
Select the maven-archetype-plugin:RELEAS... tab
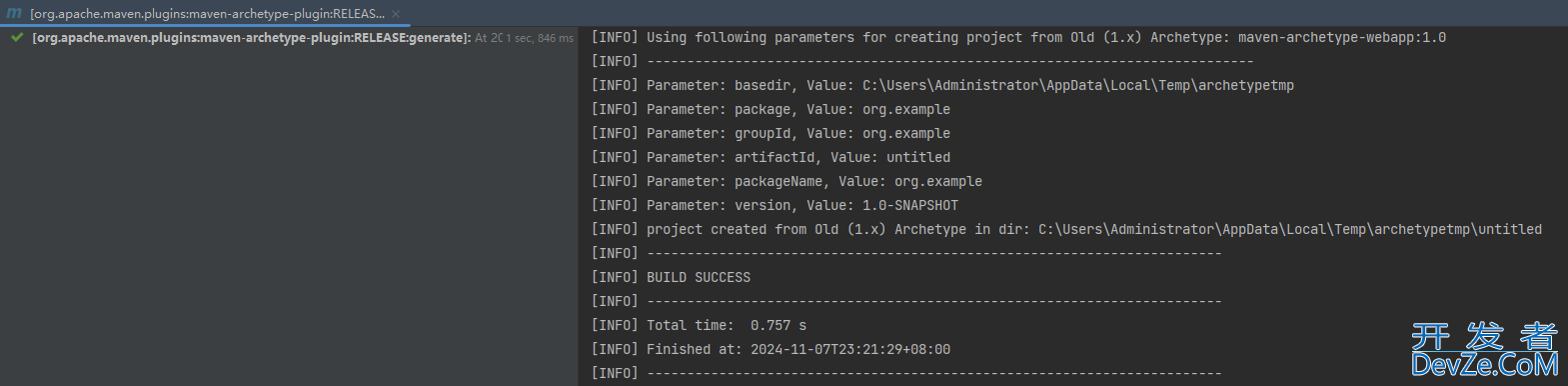click(x=207, y=14)
